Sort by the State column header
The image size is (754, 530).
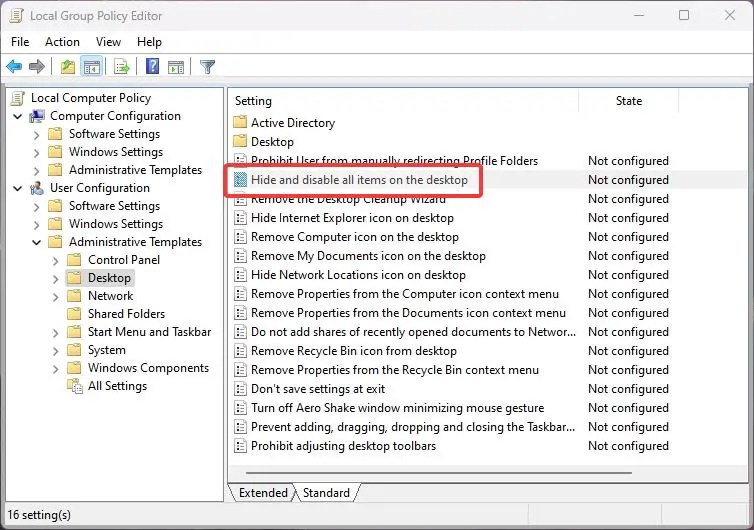pos(628,101)
